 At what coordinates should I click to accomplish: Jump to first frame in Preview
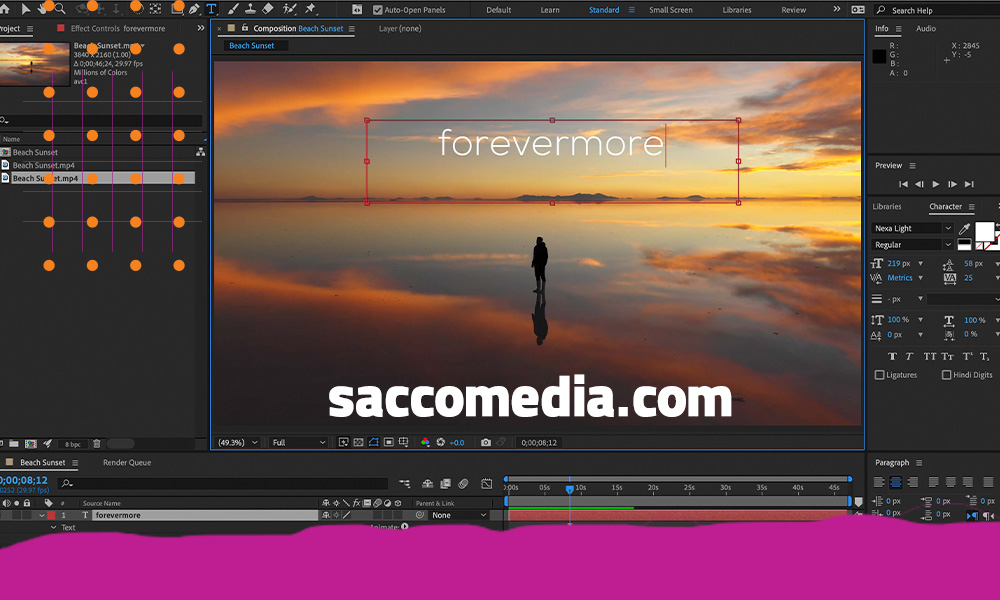click(903, 184)
